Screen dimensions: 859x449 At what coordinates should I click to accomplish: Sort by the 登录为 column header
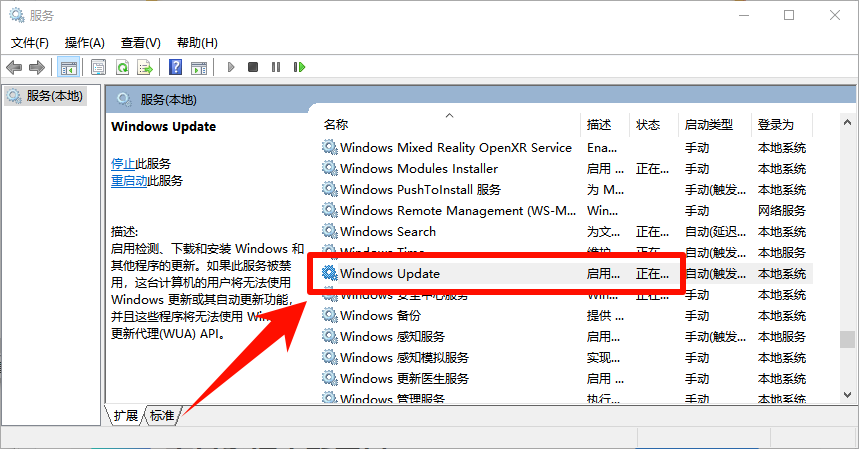tap(776, 125)
